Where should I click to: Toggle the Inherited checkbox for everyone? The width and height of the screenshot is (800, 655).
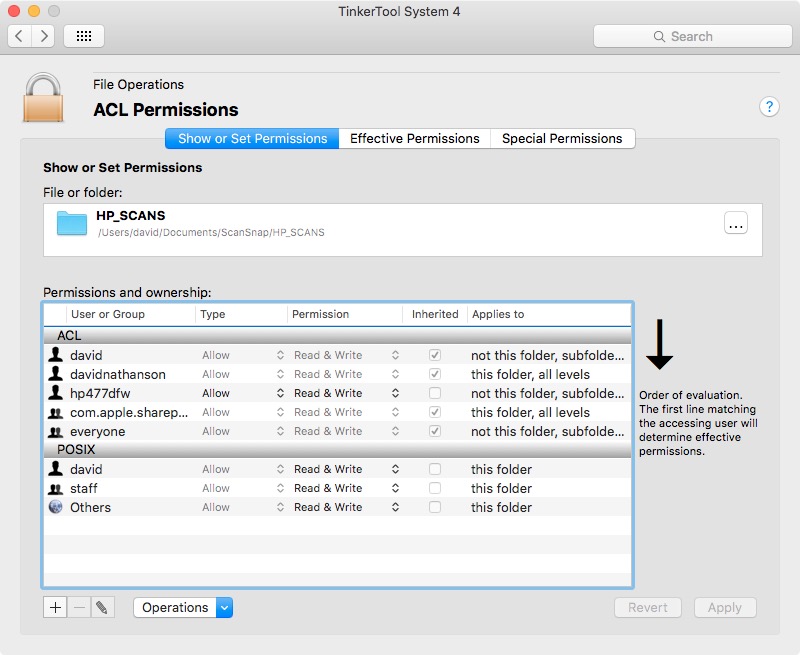point(435,431)
